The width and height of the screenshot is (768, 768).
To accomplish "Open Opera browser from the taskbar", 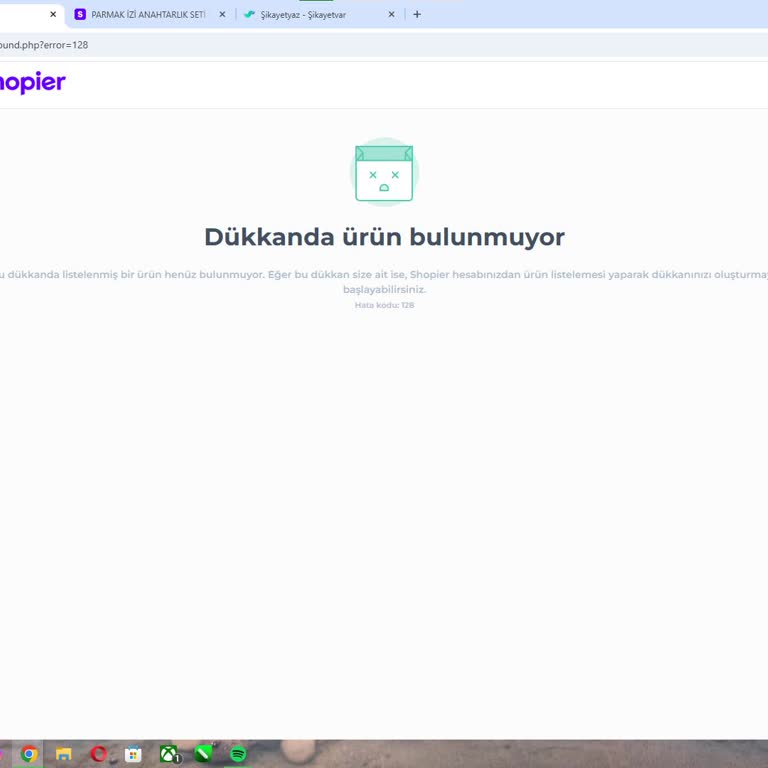I will click(98, 754).
